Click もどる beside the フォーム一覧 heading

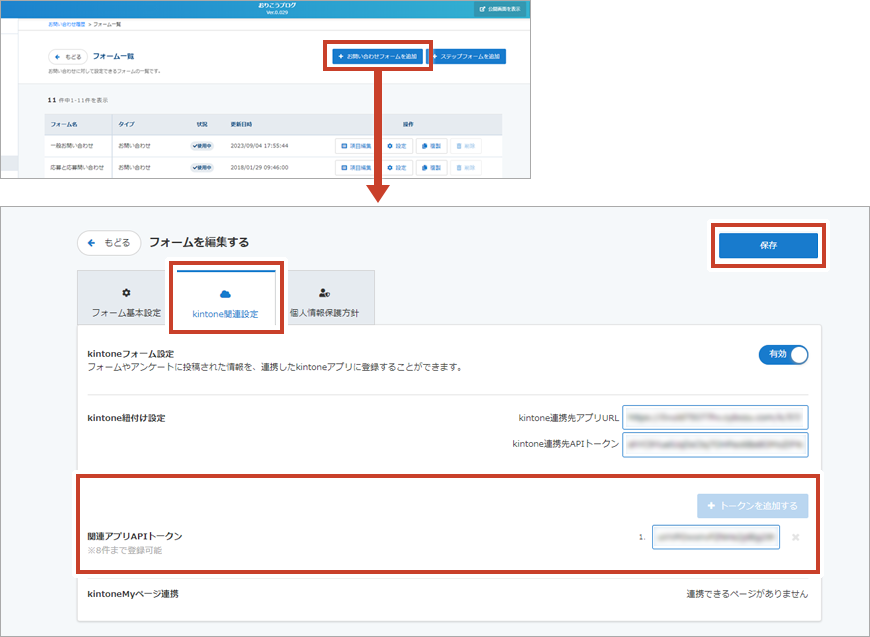pyautogui.click(x=68, y=57)
